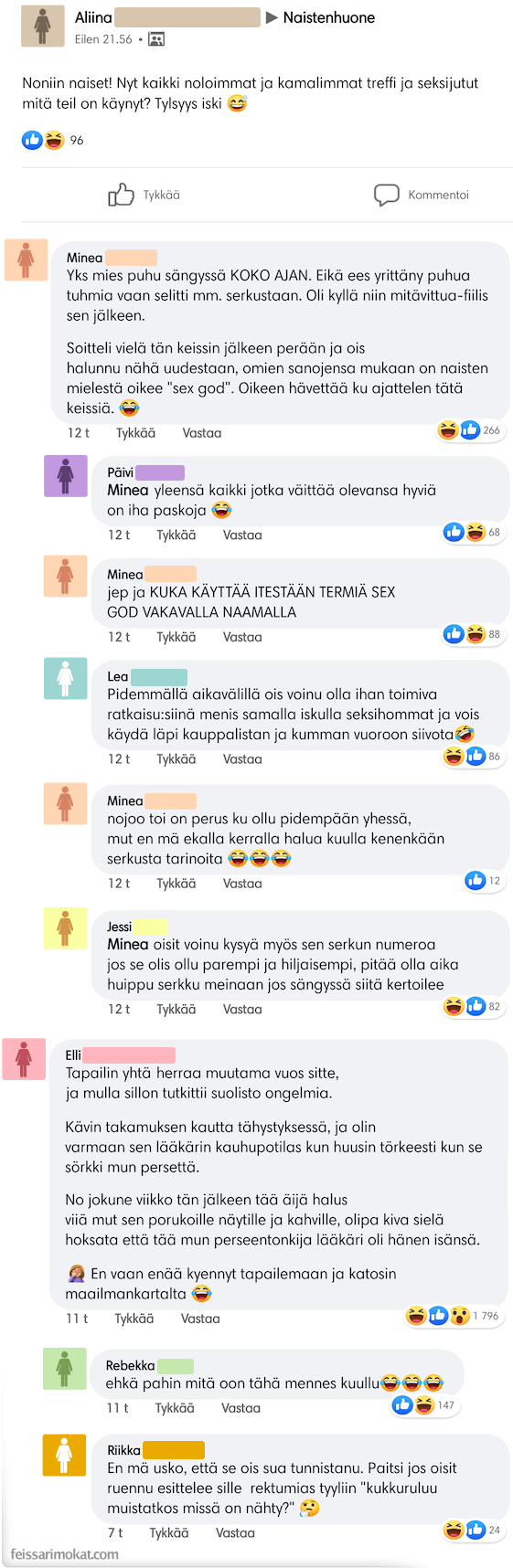Click Vastaa under Riikka's comment
The height and width of the screenshot is (1568, 513).
tap(235, 1533)
